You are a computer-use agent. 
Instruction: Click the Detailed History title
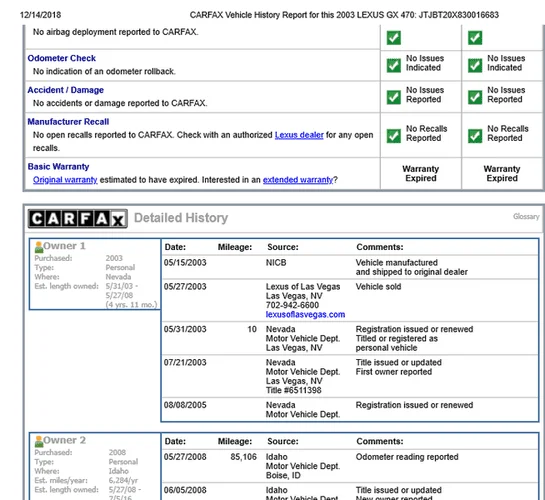coord(181,218)
